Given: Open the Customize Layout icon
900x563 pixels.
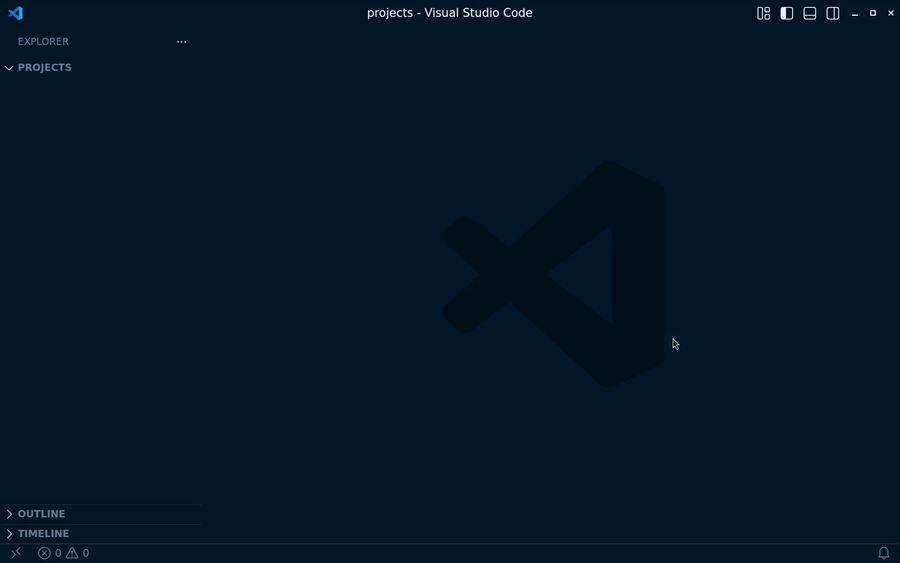Looking at the screenshot, I should (763, 13).
